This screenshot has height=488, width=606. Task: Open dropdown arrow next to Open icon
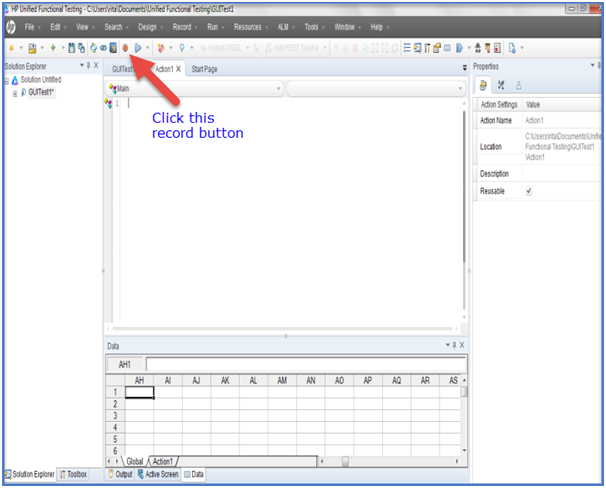(x=42, y=48)
